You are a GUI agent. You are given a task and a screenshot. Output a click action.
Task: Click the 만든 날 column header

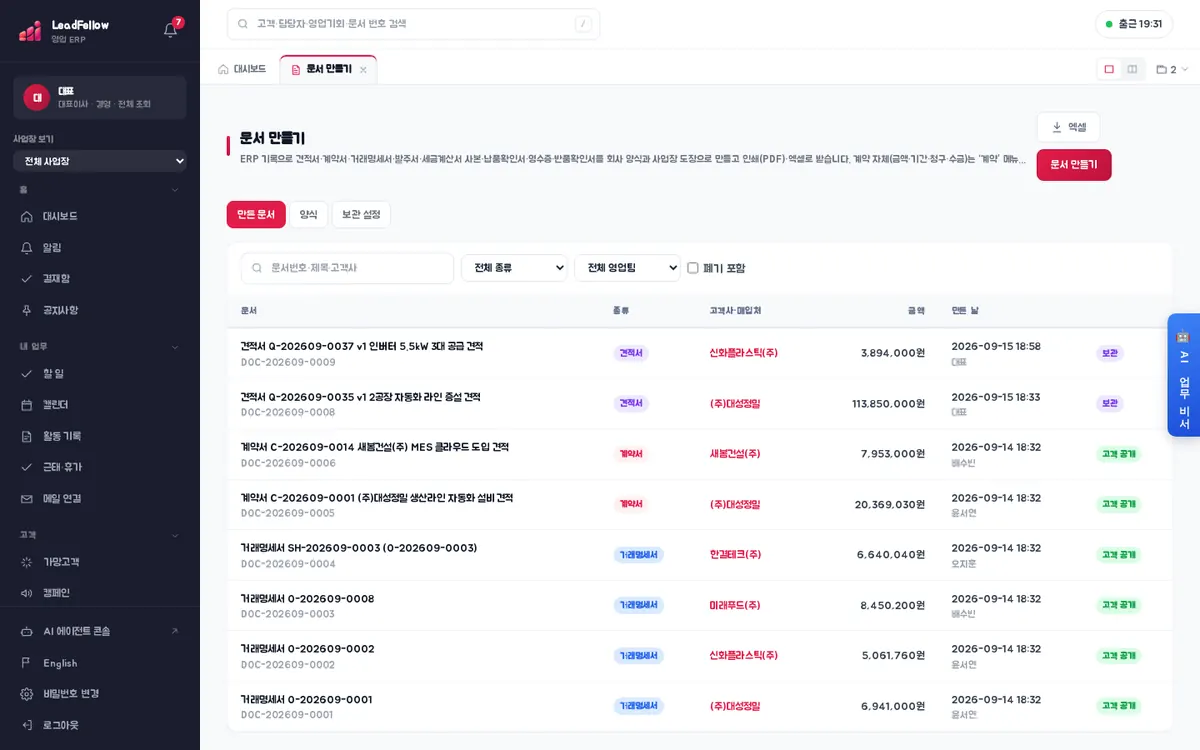coord(965,311)
